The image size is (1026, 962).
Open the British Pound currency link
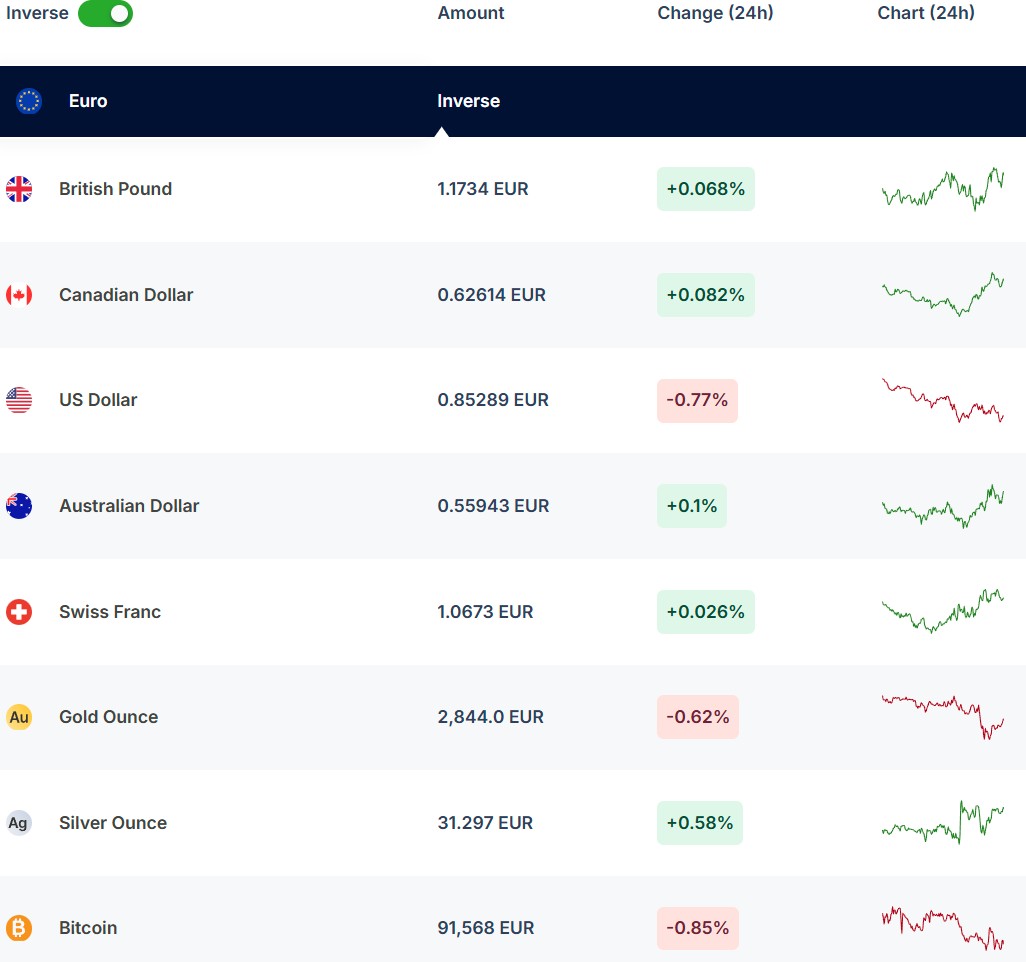click(x=115, y=189)
